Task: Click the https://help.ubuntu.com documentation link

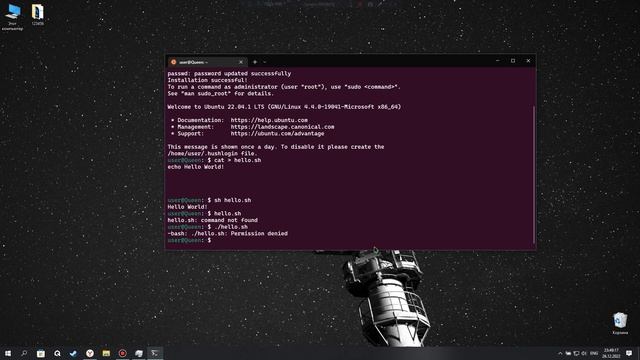Action: pyautogui.click(x=269, y=120)
